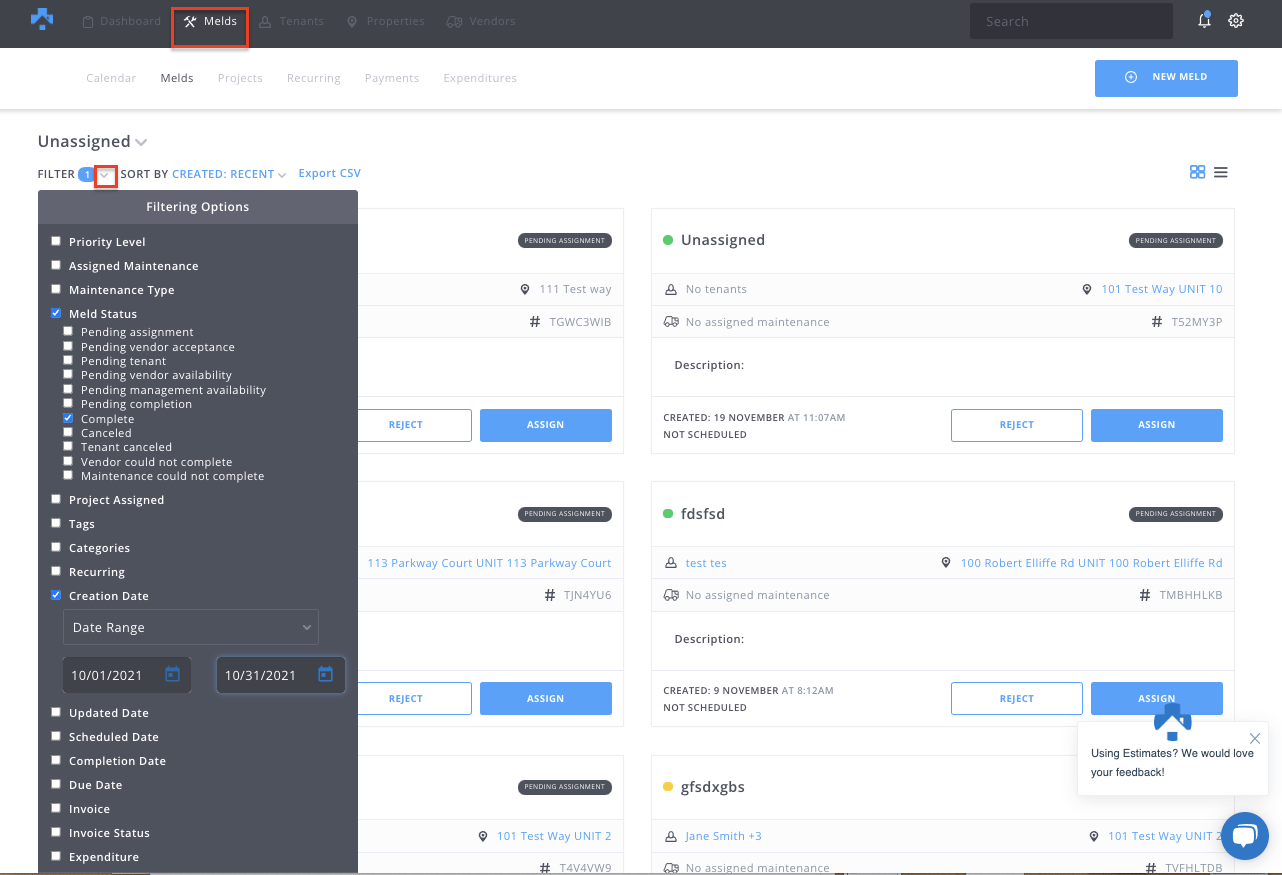Viewport: 1282px width, 875px height.
Task: Expand the Unassigned view selector
Action: [141, 142]
